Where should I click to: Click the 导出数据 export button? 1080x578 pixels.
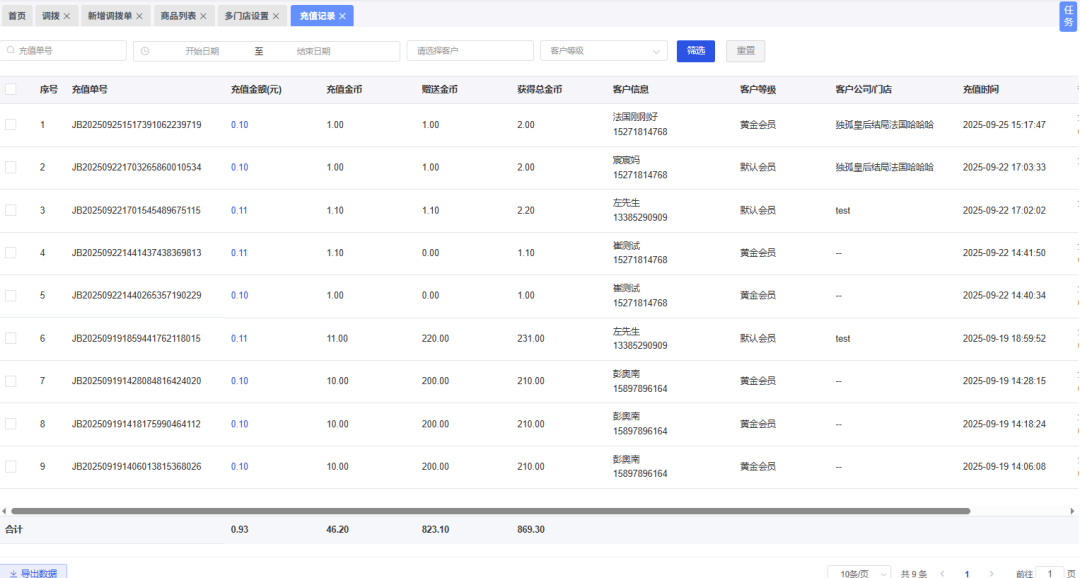(34, 573)
